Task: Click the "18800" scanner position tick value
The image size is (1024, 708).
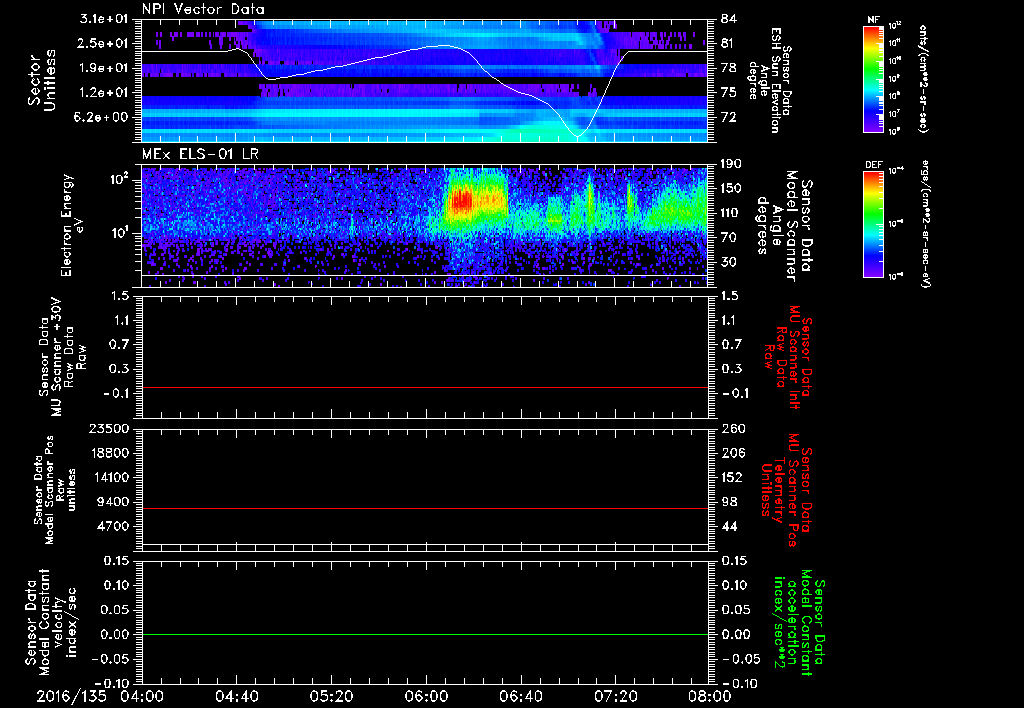Action: click(110, 453)
